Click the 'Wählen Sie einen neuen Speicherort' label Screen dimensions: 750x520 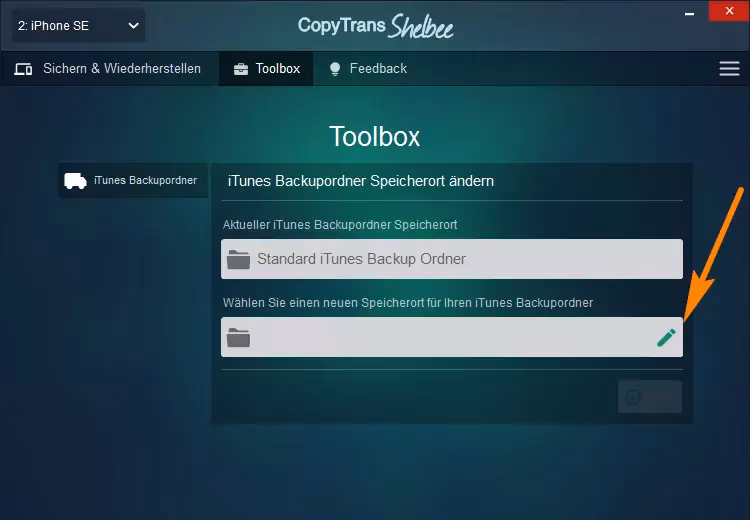point(408,303)
